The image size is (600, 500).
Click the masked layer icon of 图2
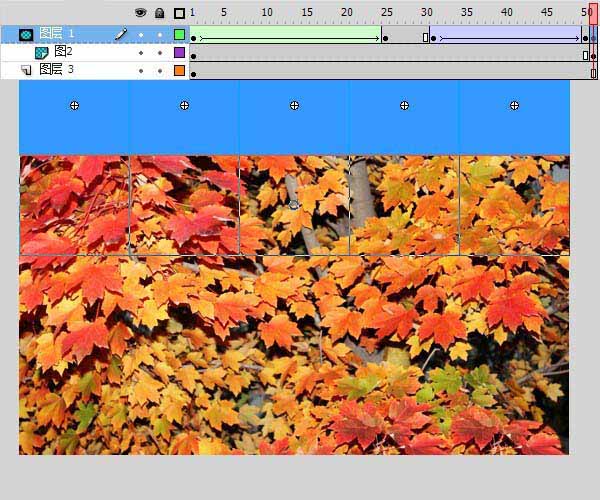[42, 53]
